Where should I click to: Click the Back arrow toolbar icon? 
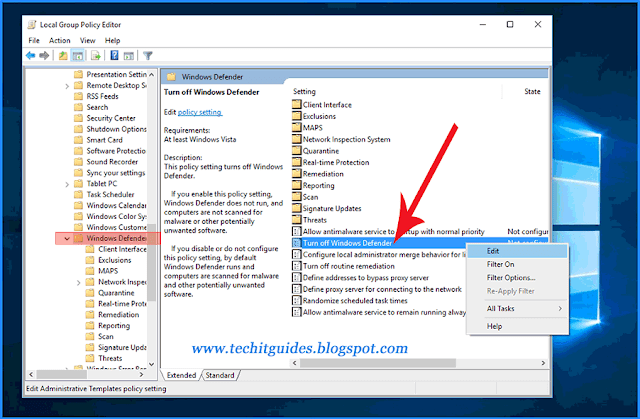tap(31, 55)
